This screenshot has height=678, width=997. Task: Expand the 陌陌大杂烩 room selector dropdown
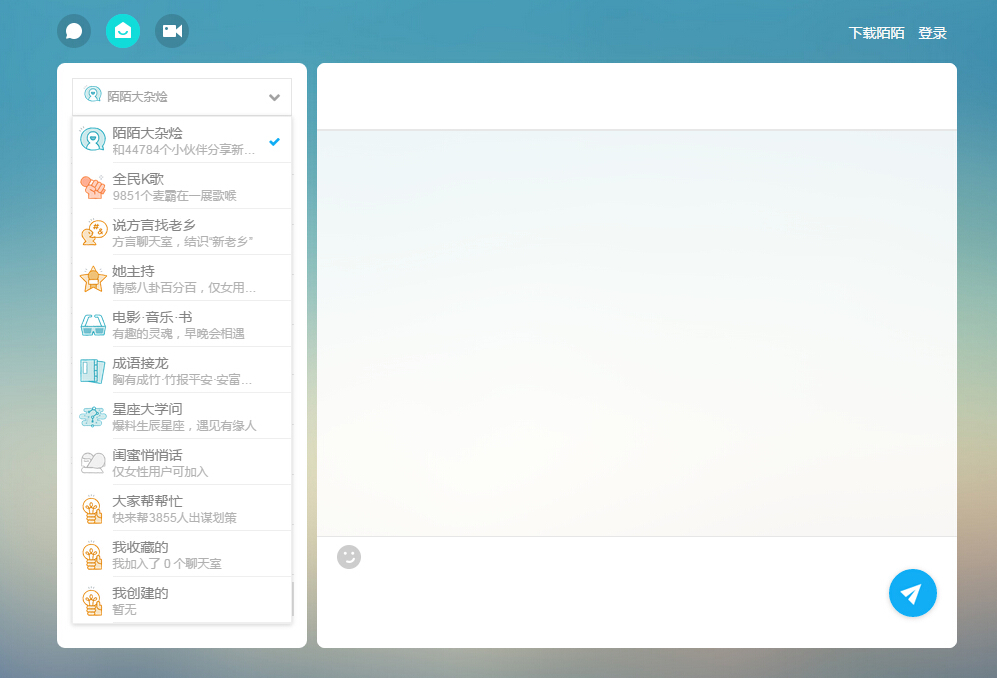pyautogui.click(x=273, y=97)
